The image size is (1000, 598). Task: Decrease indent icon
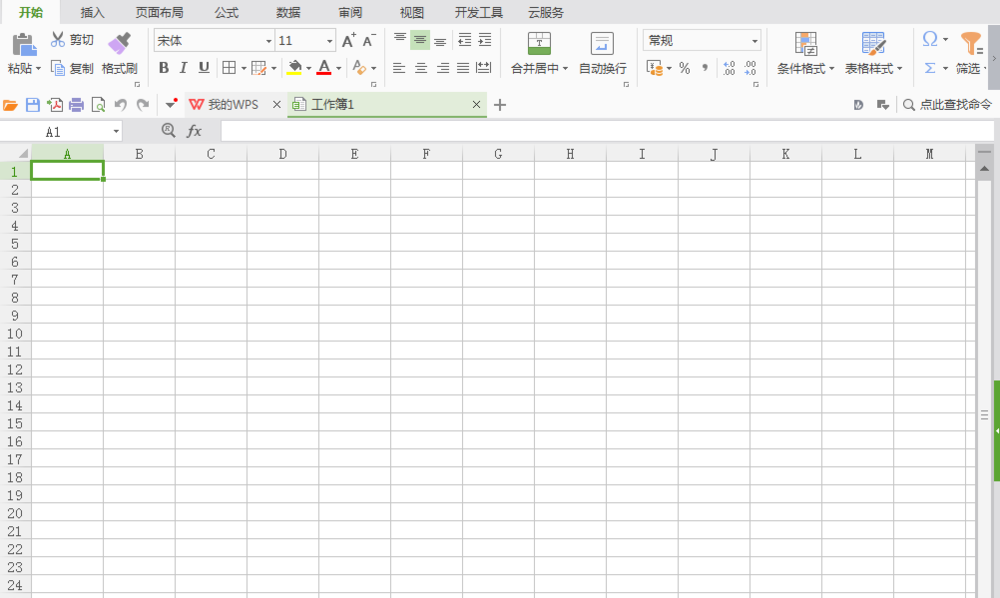465,40
